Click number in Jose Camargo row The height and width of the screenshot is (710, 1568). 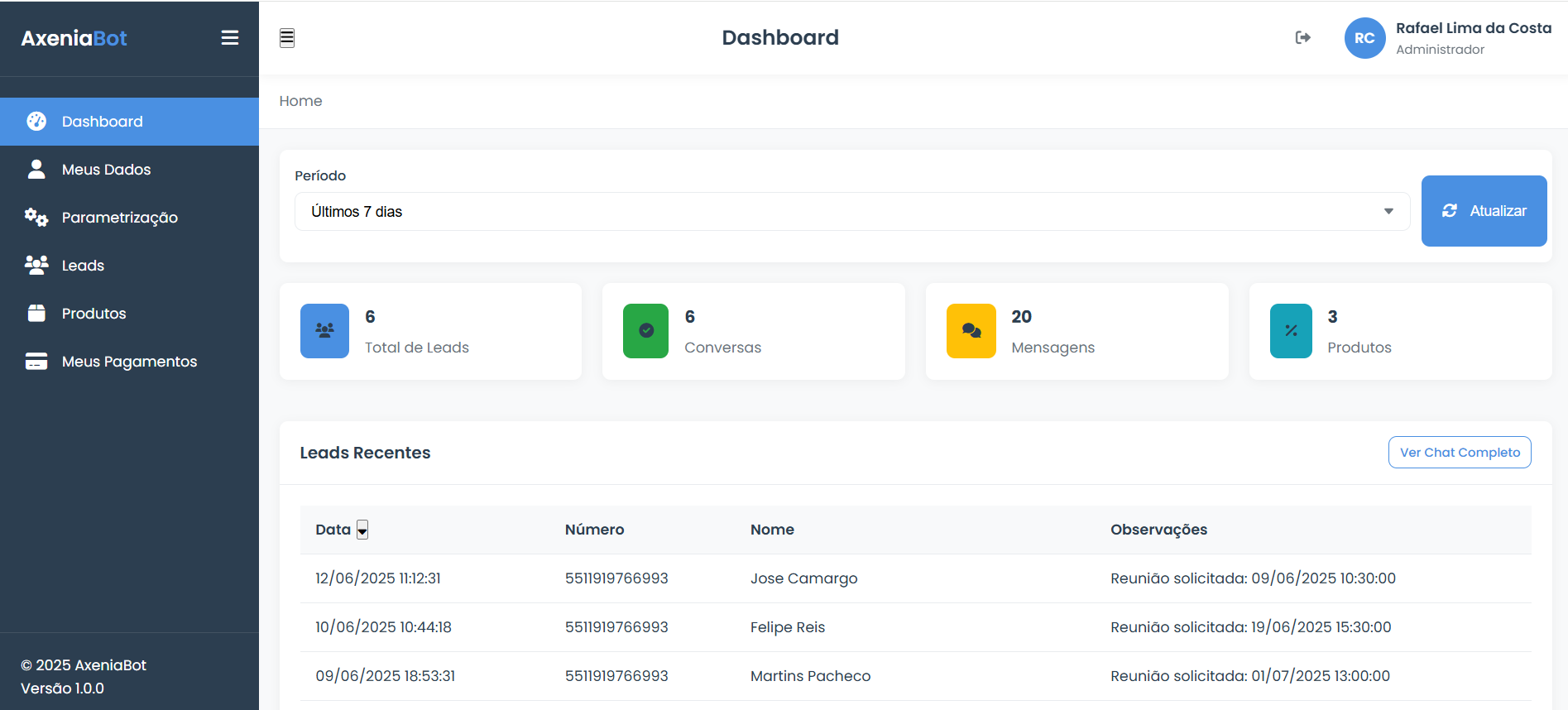[616, 578]
